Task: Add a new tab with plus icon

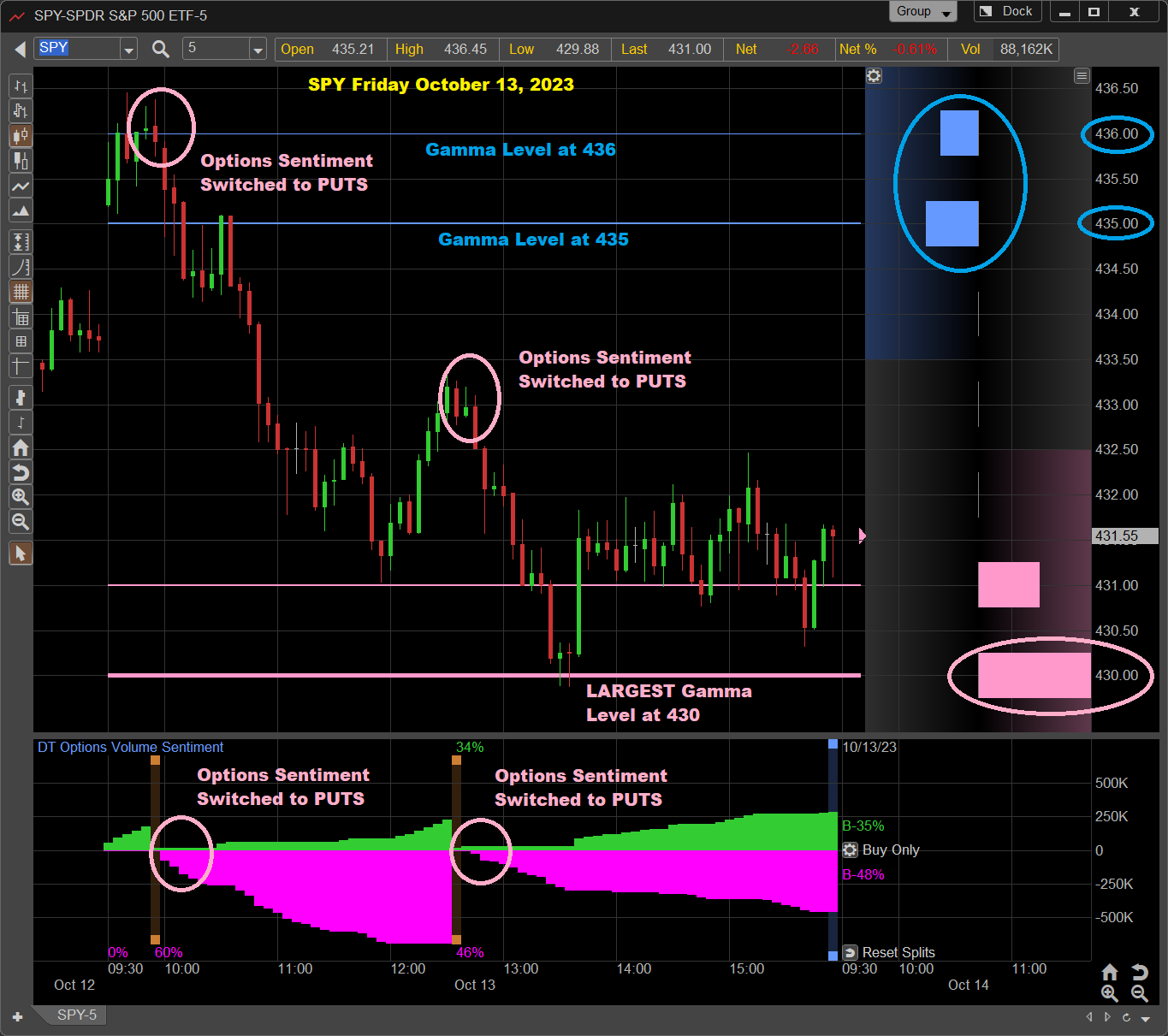Action: point(17,1017)
